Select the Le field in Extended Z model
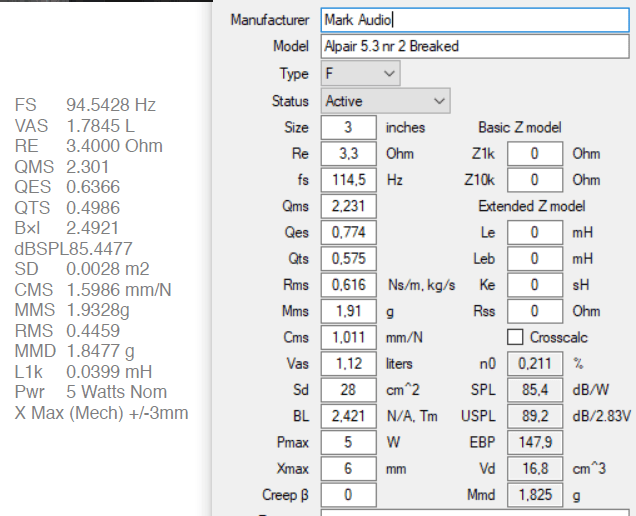Viewport: 636px width, 516px height. coord(535,232)
